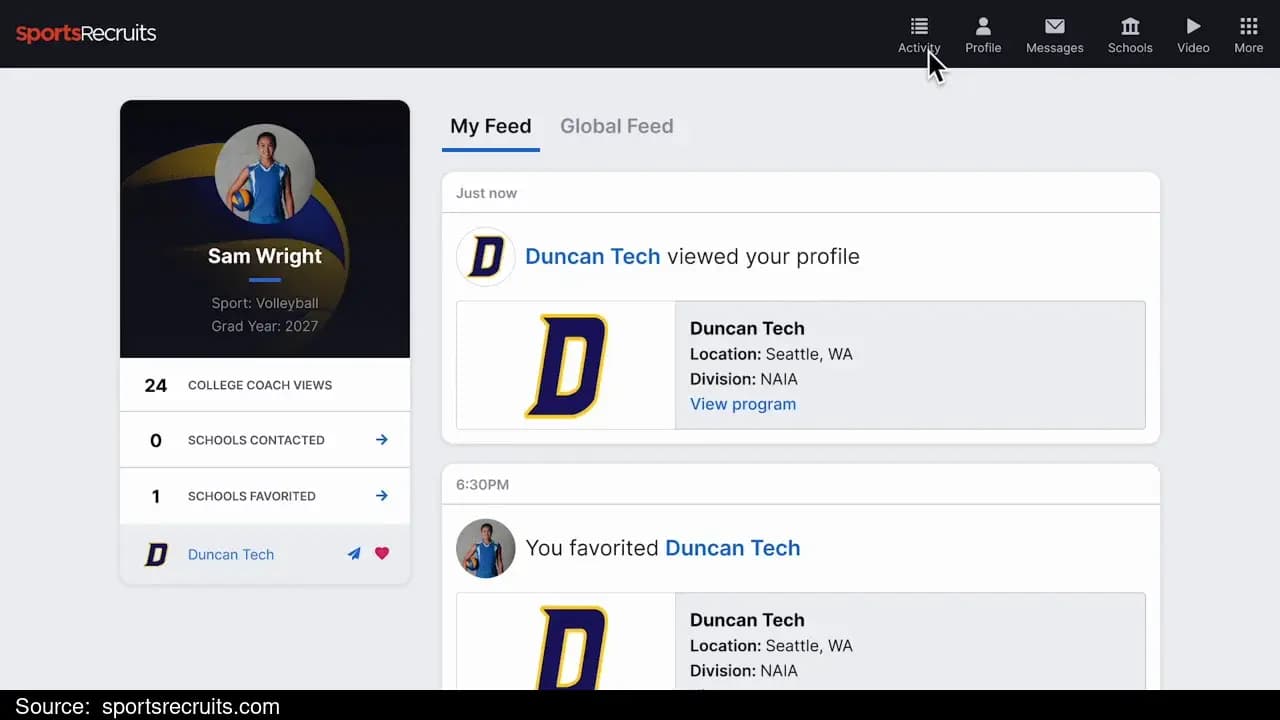Viewport: 1280px width, 720px height.
Task: Open the Schools building icon
Action: click(x=1130, y=26)
